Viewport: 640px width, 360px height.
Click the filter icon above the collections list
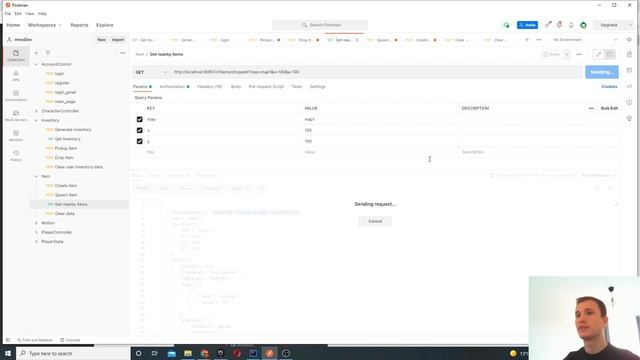coord(48,53)
